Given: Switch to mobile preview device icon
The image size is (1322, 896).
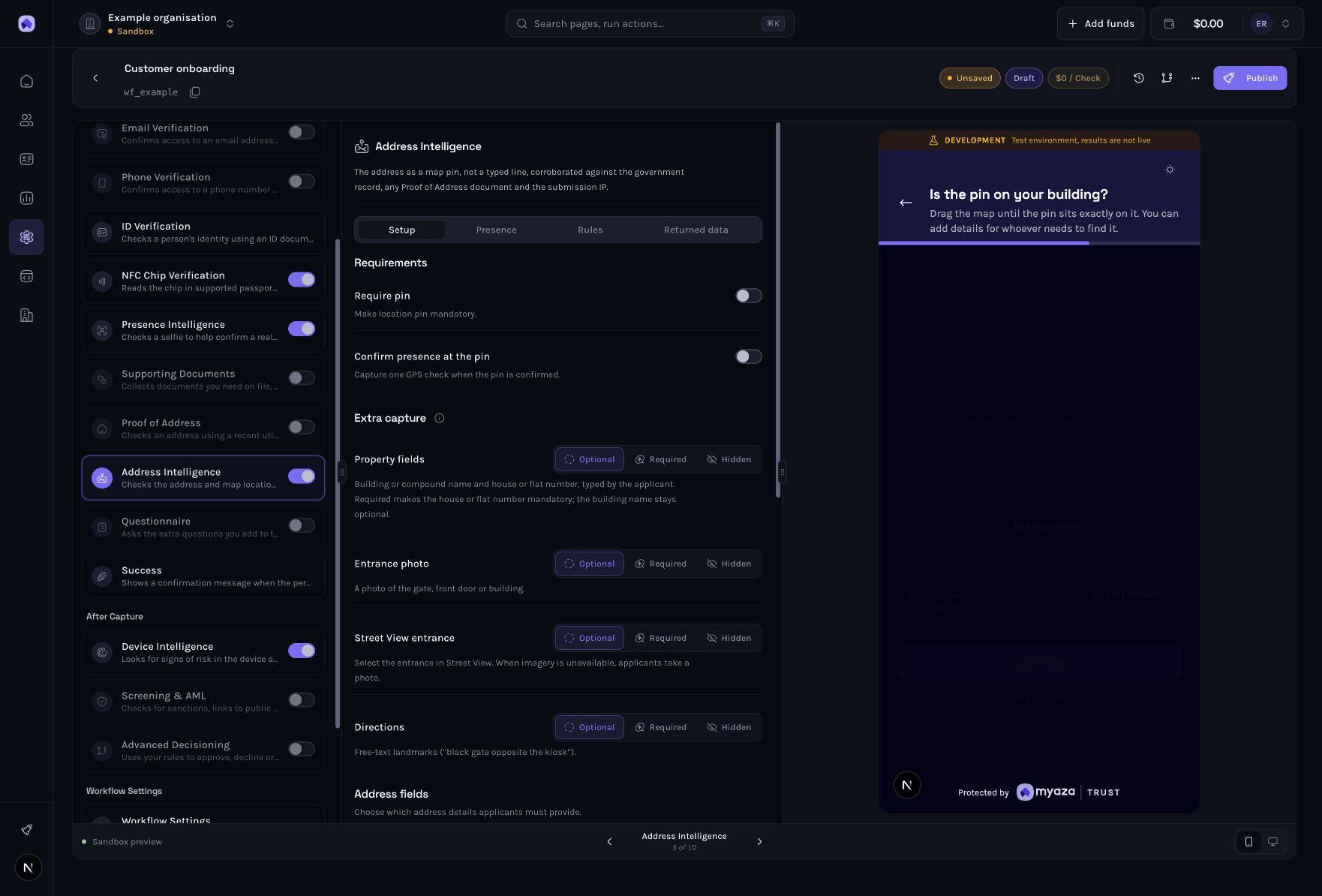Looking at the screenshot, I should (x=1248, y=841).
